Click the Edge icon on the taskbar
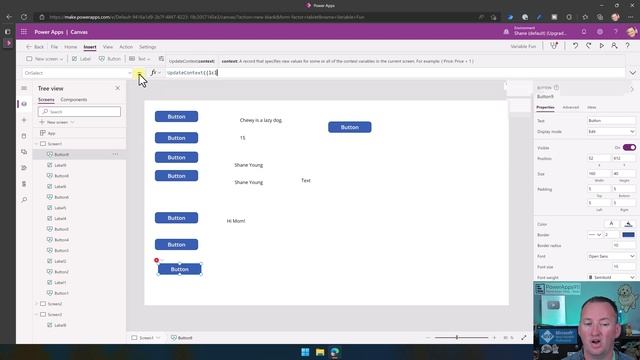 335,352
